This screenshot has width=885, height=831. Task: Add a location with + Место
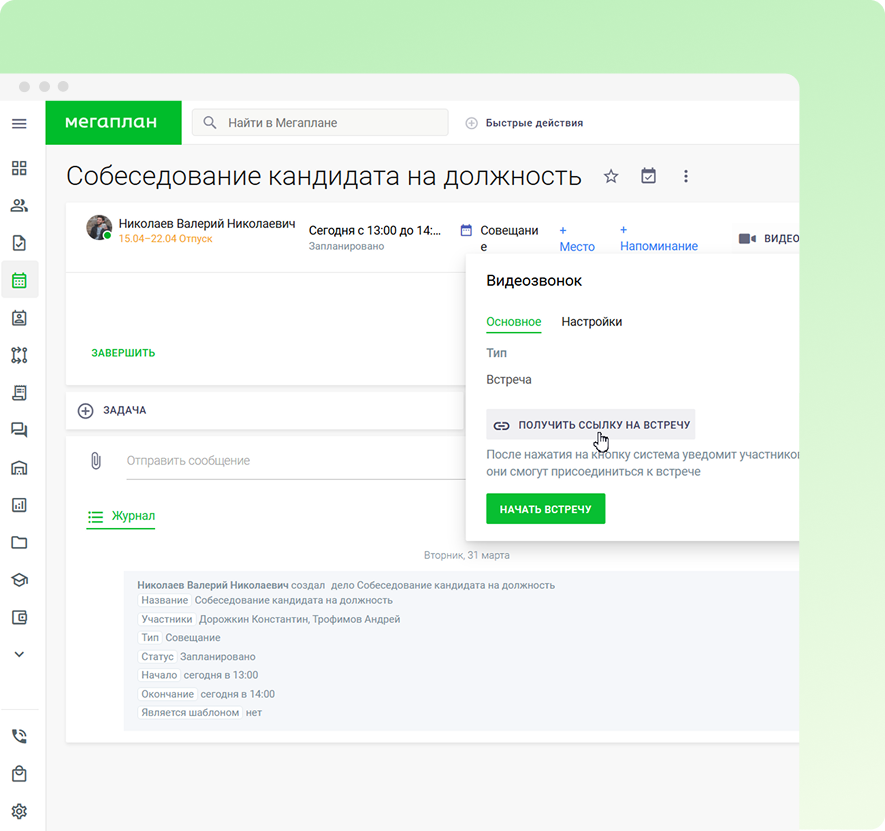[576, 239]
